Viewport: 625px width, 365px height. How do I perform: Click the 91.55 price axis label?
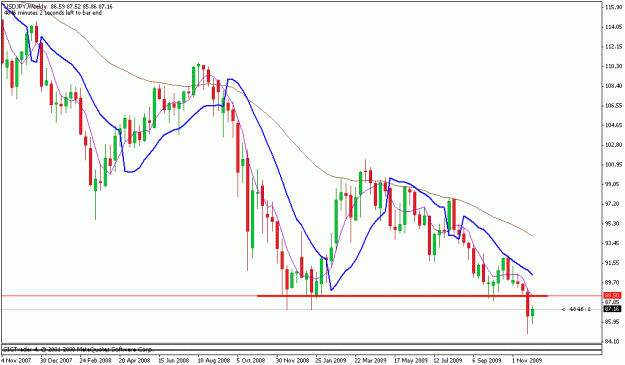613,263
